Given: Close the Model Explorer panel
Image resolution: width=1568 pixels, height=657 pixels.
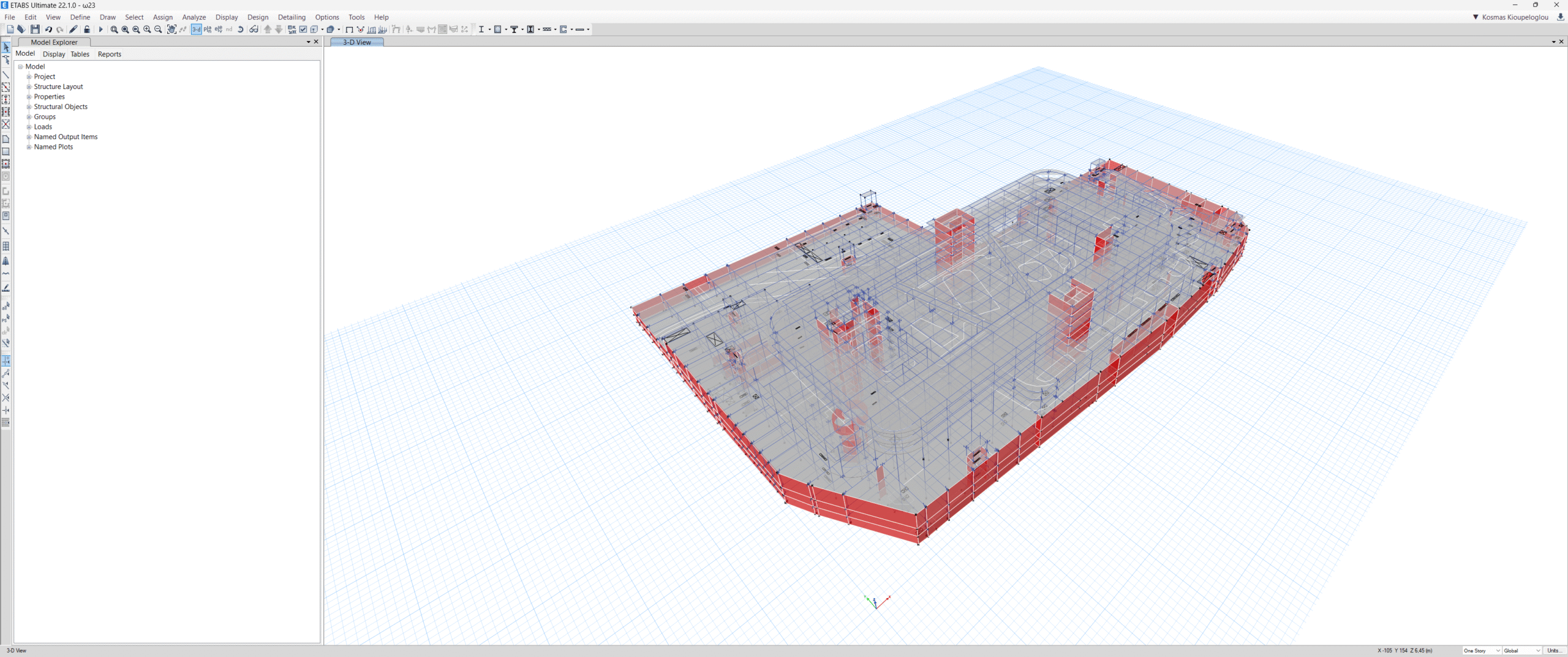Looking at the screenshot, I should (x=316, y=42).
